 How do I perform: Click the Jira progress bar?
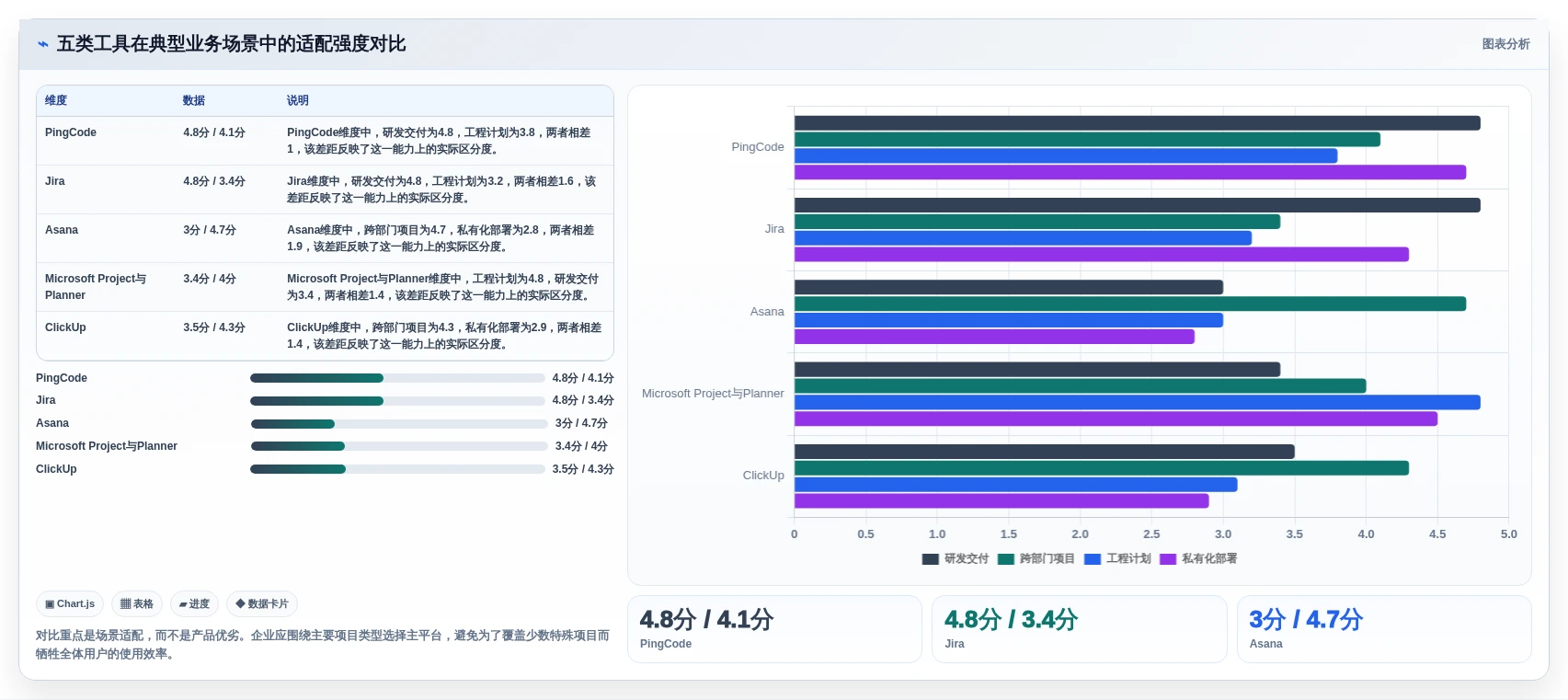pyautogui.click(x=397, y=401)
